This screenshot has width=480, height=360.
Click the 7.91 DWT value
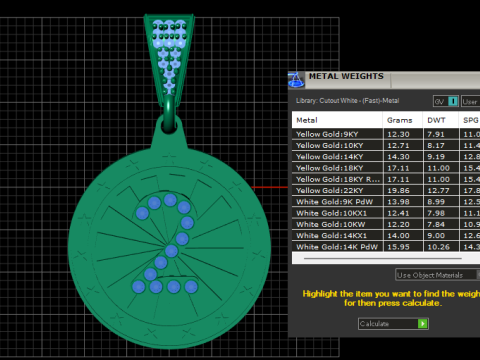[436, 134]
